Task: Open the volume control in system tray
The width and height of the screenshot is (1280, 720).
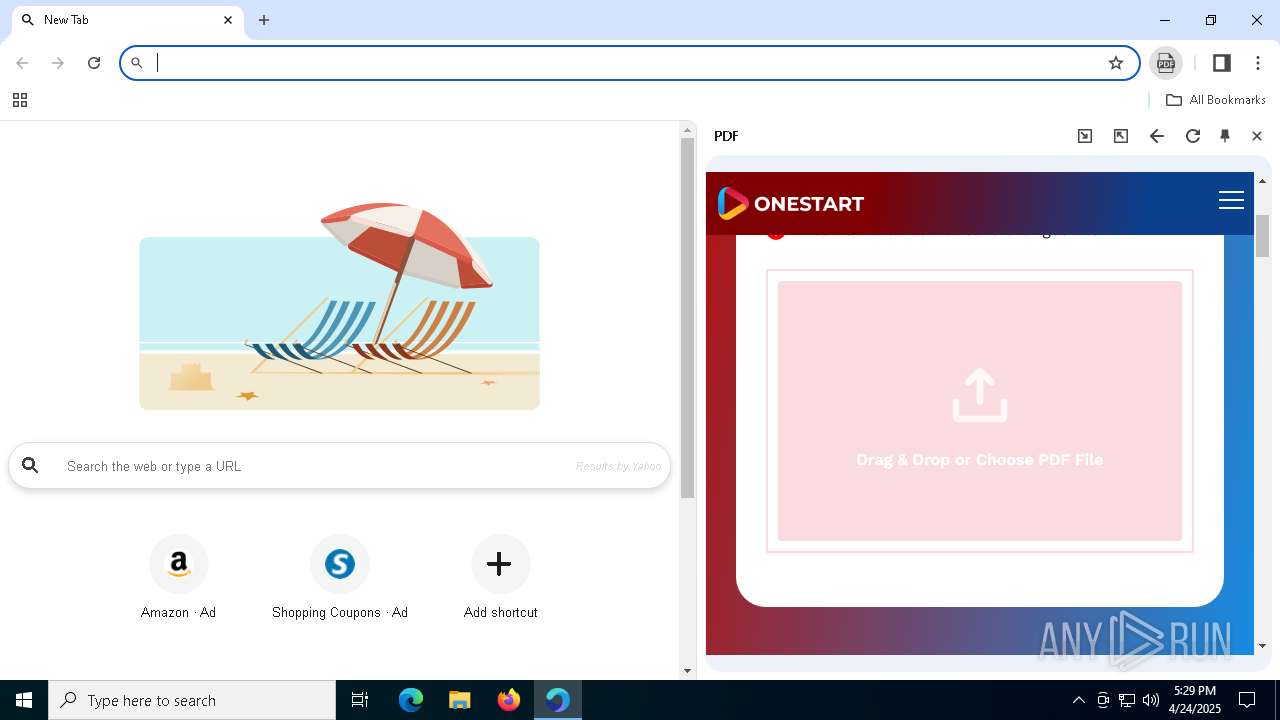Action: pyautogui.click(x=1151, y=700)
